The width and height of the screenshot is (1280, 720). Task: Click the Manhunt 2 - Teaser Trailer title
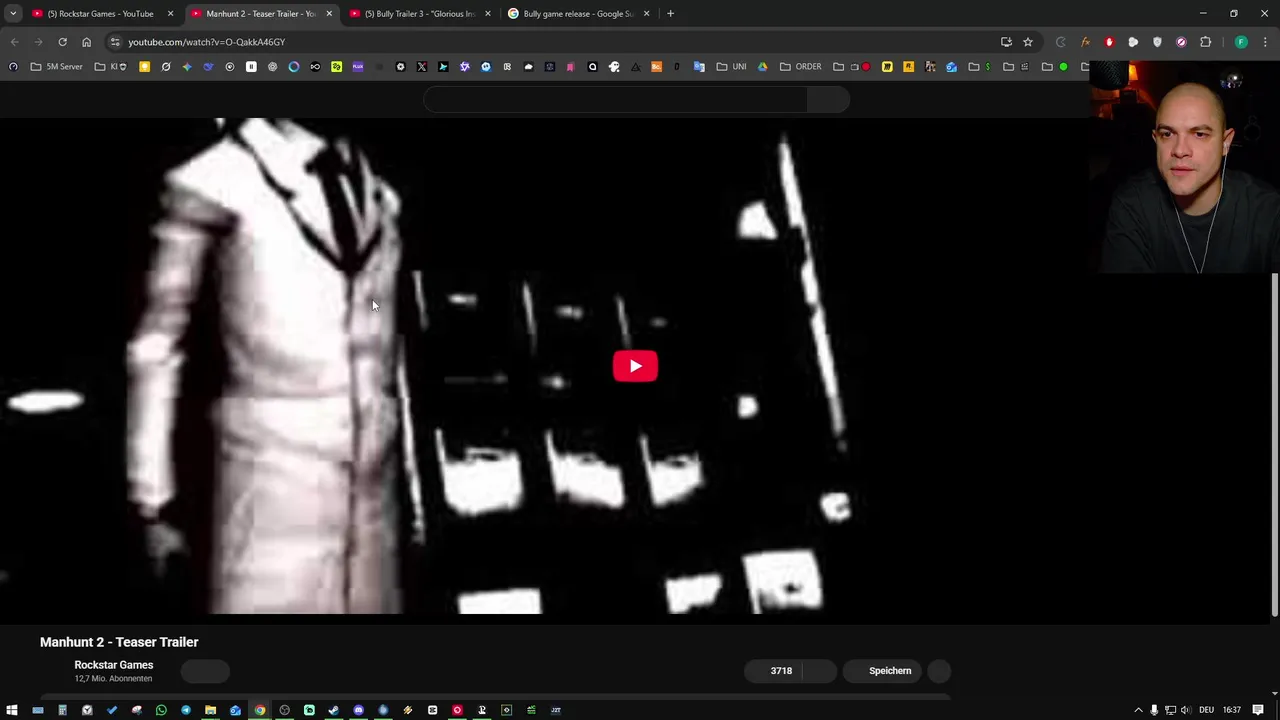tap(119, 642)
